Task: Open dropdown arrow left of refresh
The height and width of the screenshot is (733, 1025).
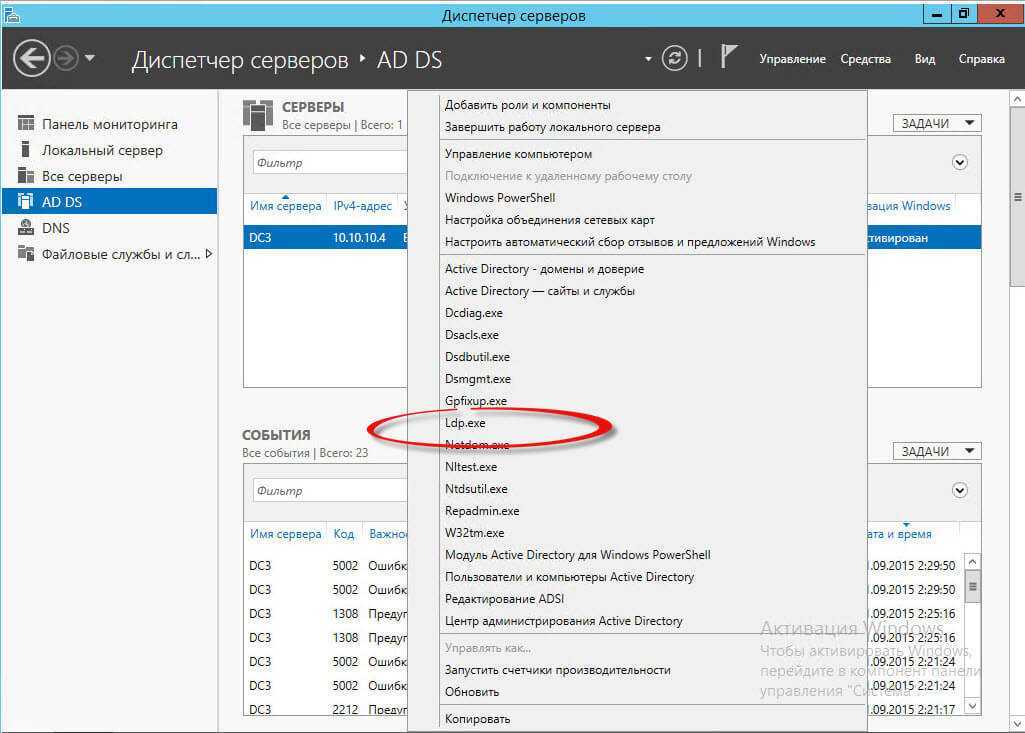Action: [648, 59]
